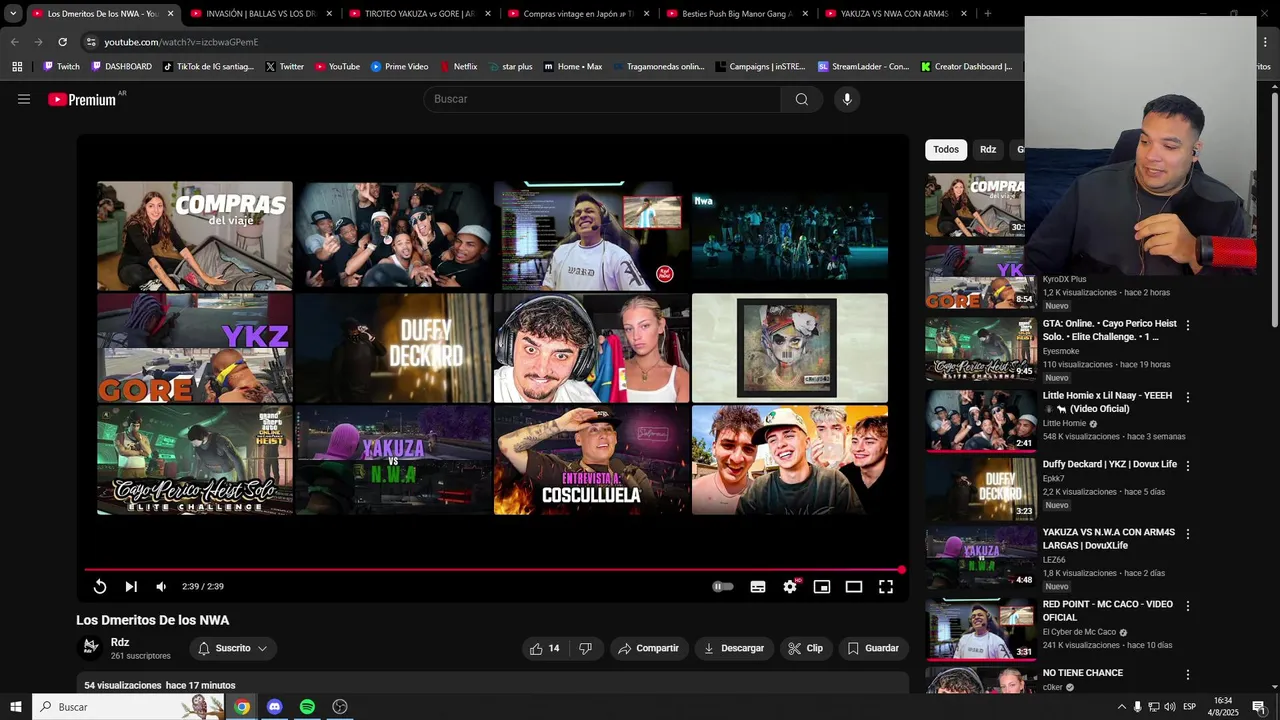1280x720 pixels.
Task: Toggle autoplay switch in player
Action: pos(722,587)
